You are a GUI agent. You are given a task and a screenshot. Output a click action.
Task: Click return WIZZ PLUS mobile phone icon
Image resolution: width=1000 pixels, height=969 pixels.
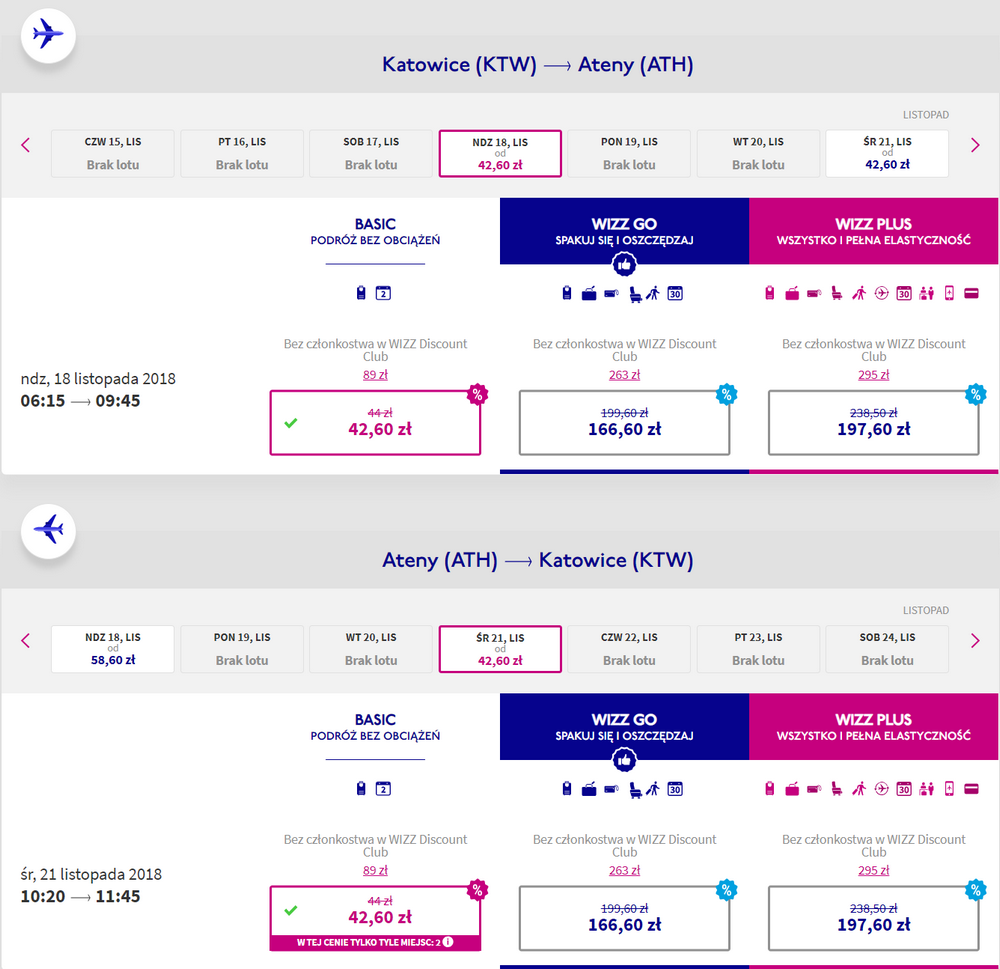[x=949, y=788]
